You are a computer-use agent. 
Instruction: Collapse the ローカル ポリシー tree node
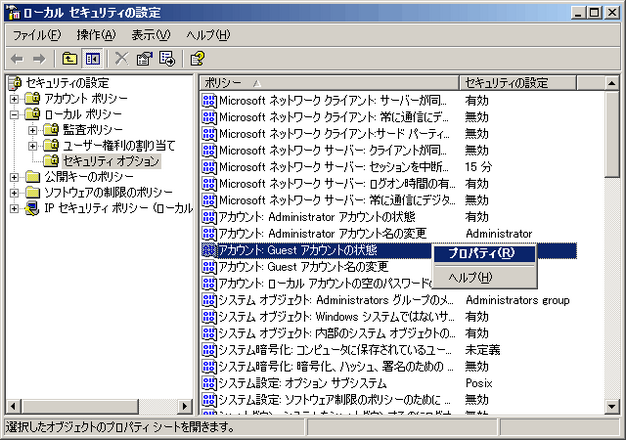[x=14, y=115]
